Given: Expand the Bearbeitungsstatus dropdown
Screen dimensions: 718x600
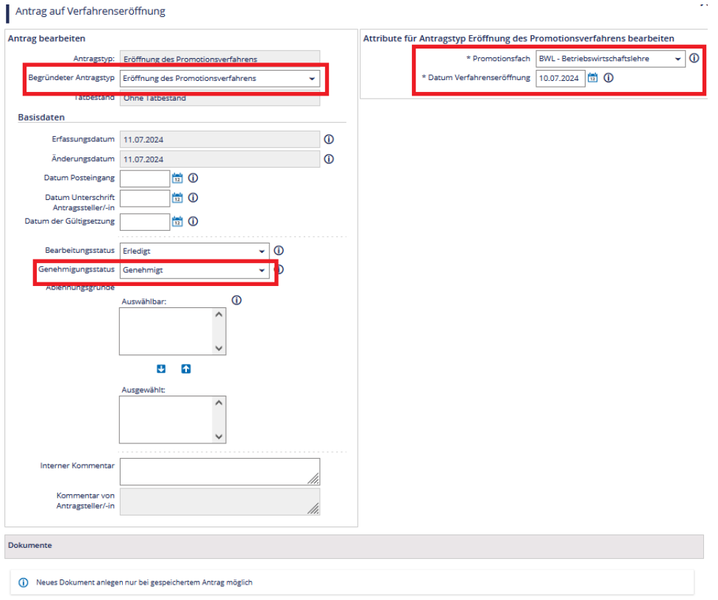Looking at the screenshot, I should (194, 251).
